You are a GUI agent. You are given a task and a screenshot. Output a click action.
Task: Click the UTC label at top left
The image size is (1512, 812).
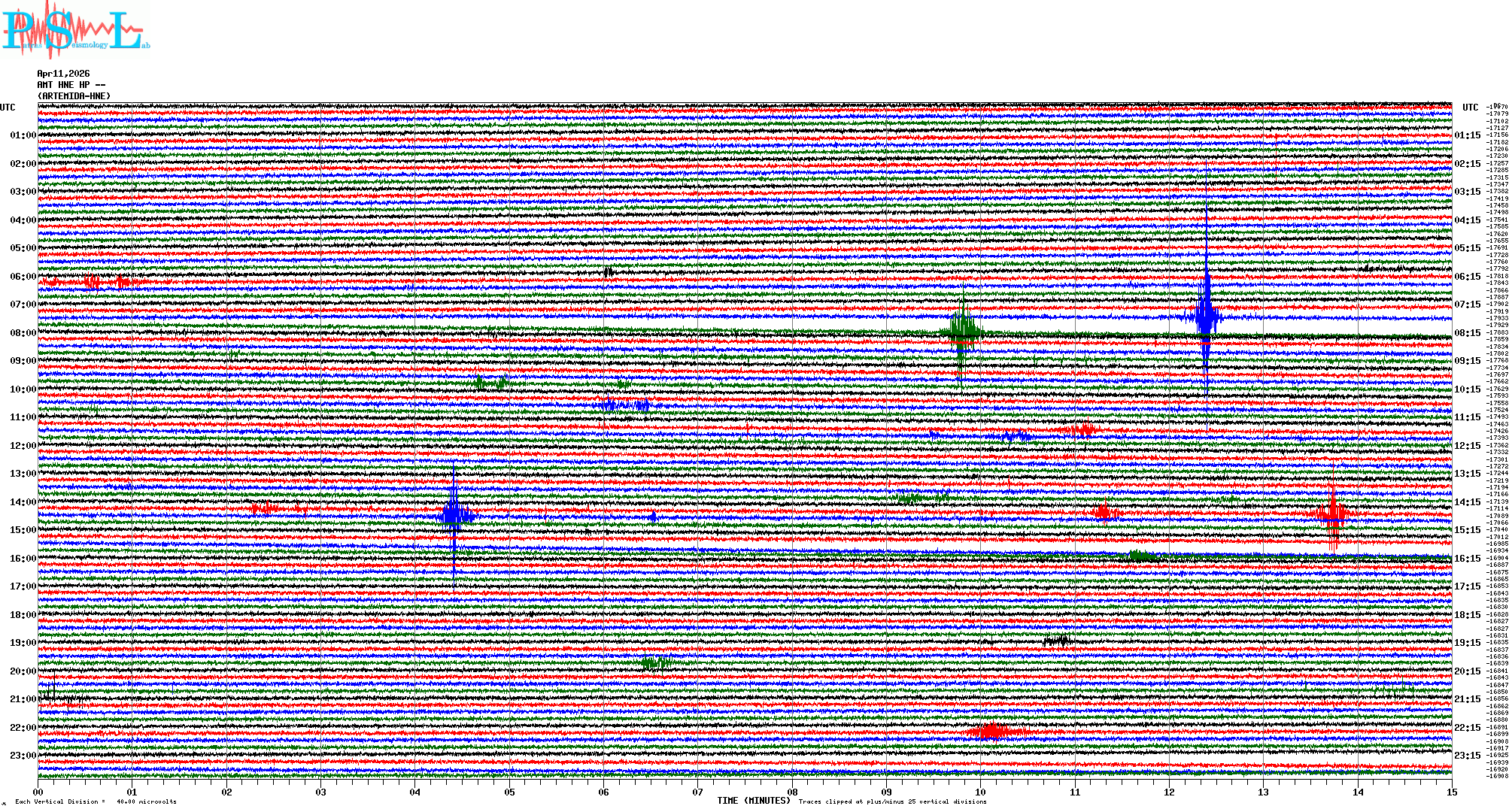(8, 108)
